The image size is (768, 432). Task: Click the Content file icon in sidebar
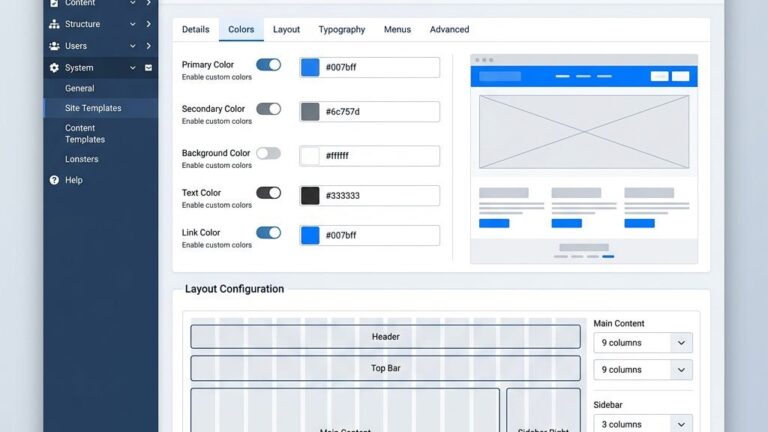click(54, 3)
